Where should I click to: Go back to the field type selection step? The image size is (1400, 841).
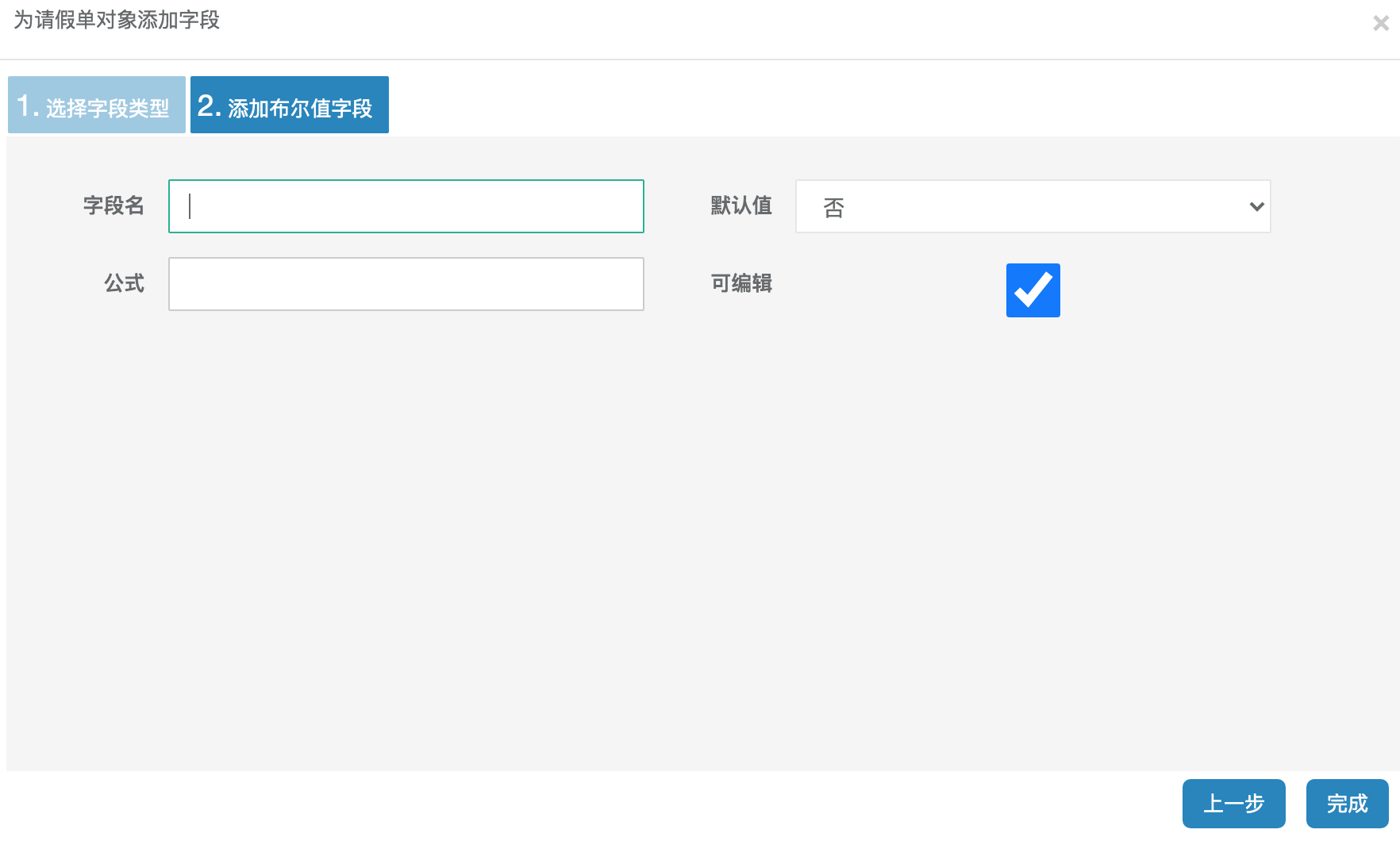(x=95, y=105)
